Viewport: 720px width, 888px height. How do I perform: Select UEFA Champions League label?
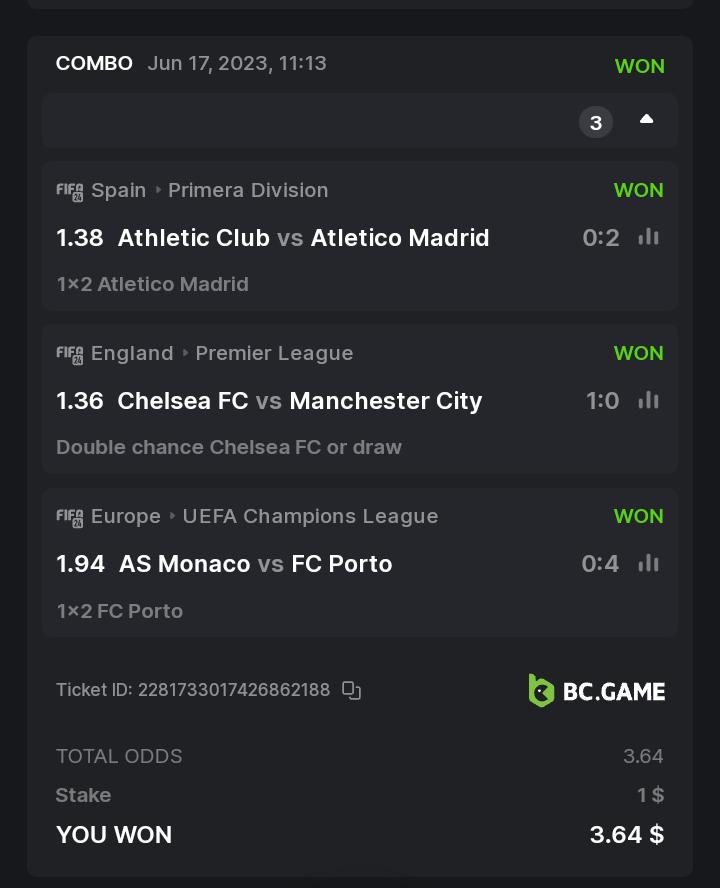click(x=310, y=516)
